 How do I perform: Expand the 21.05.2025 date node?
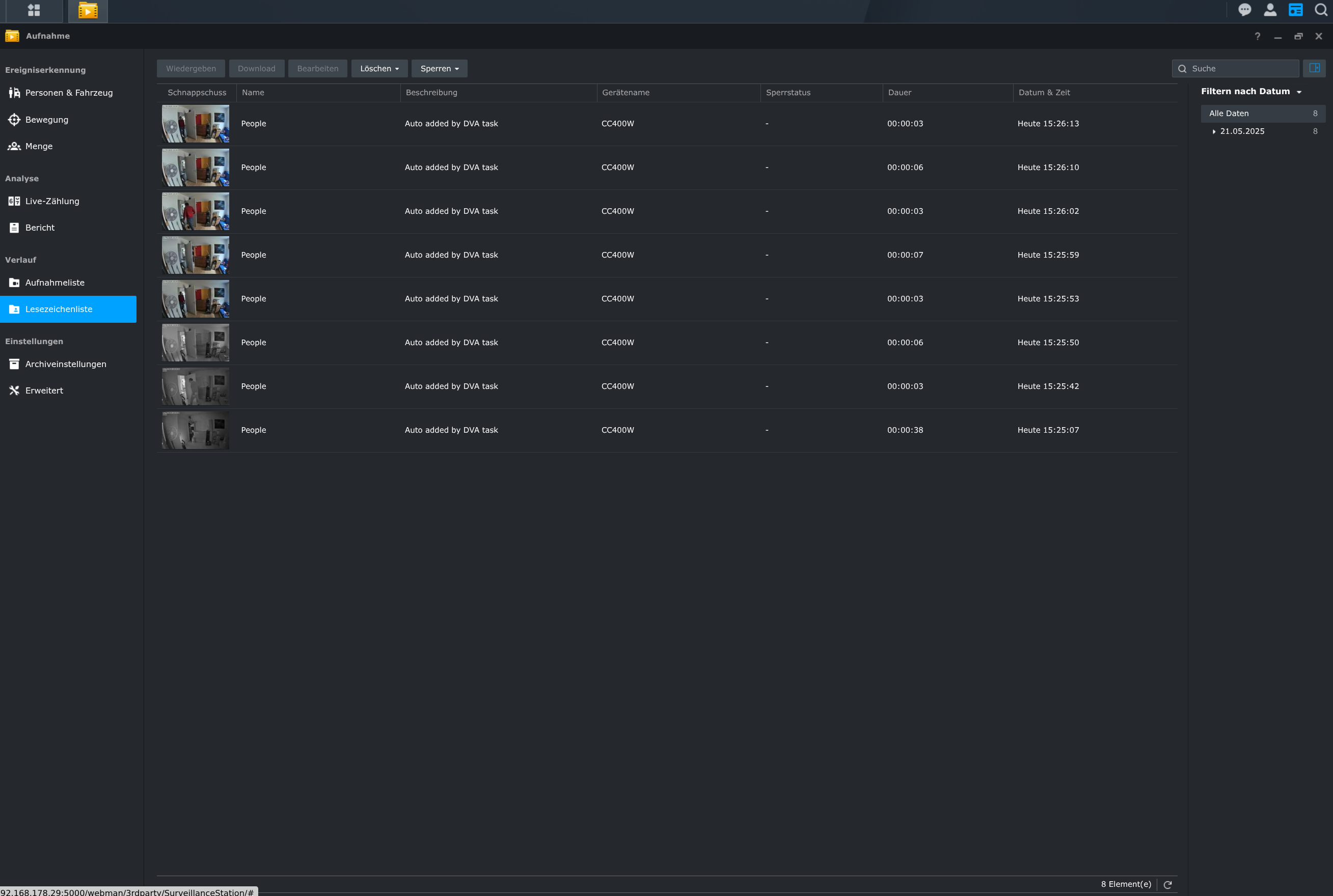coord(1214,131)
